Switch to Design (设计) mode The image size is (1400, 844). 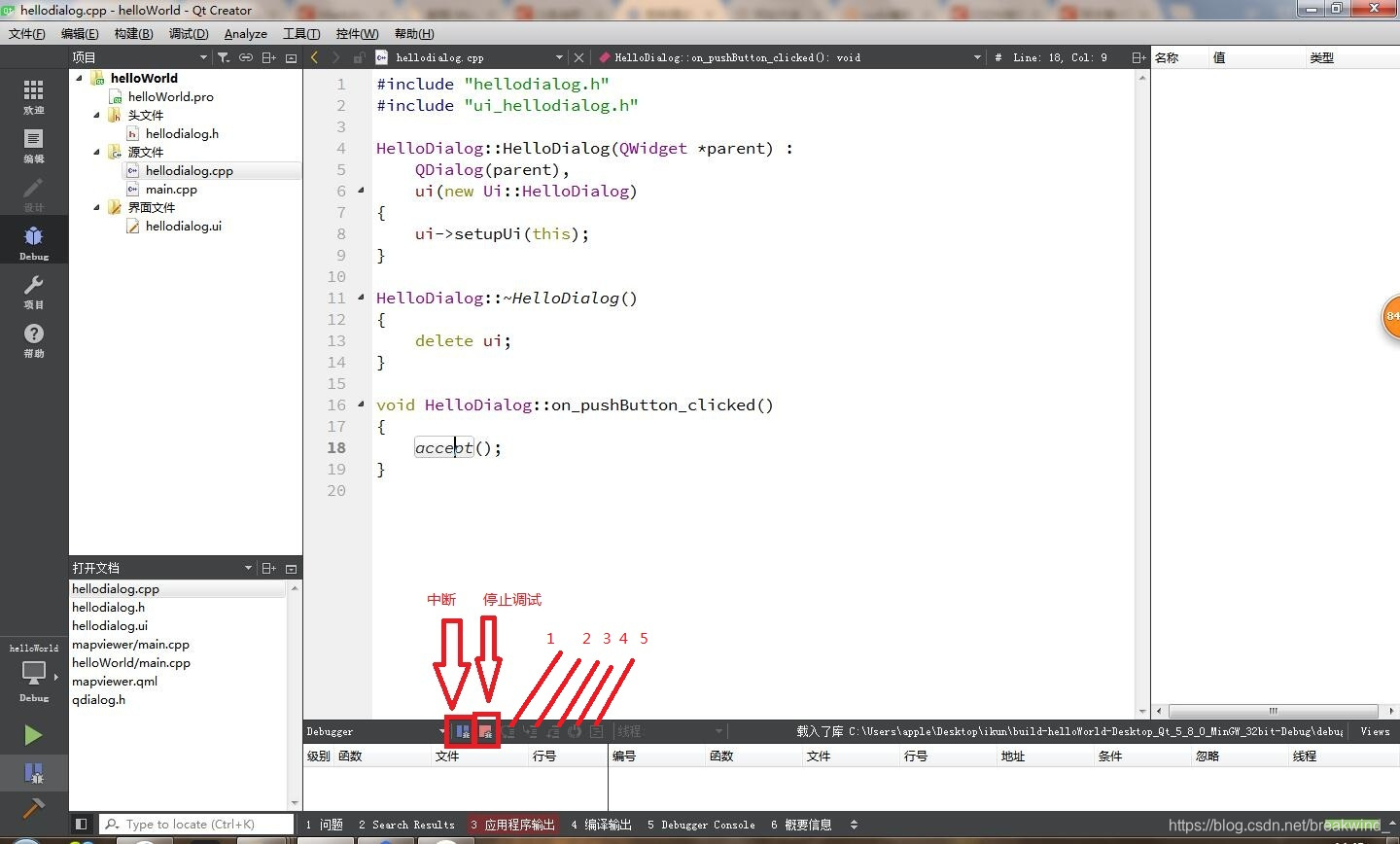coord(34,194)
